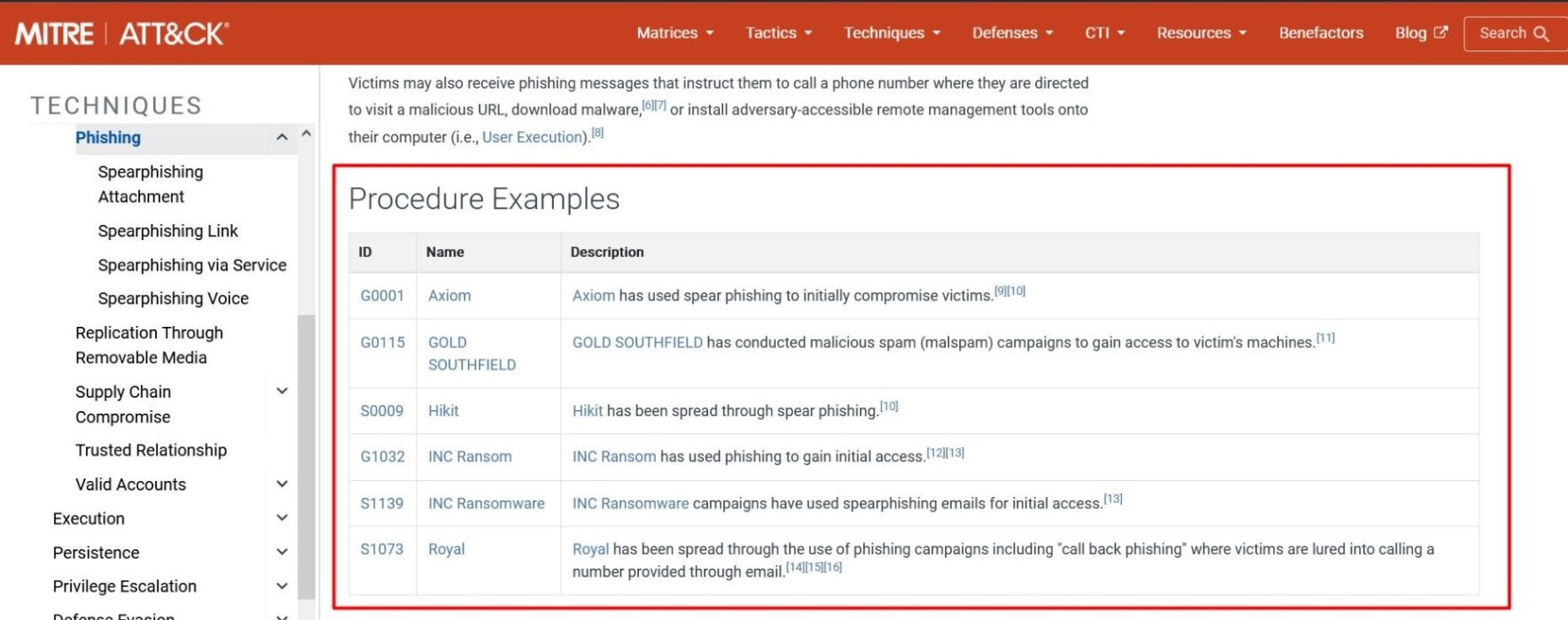The height and width of the screenshot is (620, 1568).
Task: Collapse the Phishing sidebar section
Action: pos(282,137)
